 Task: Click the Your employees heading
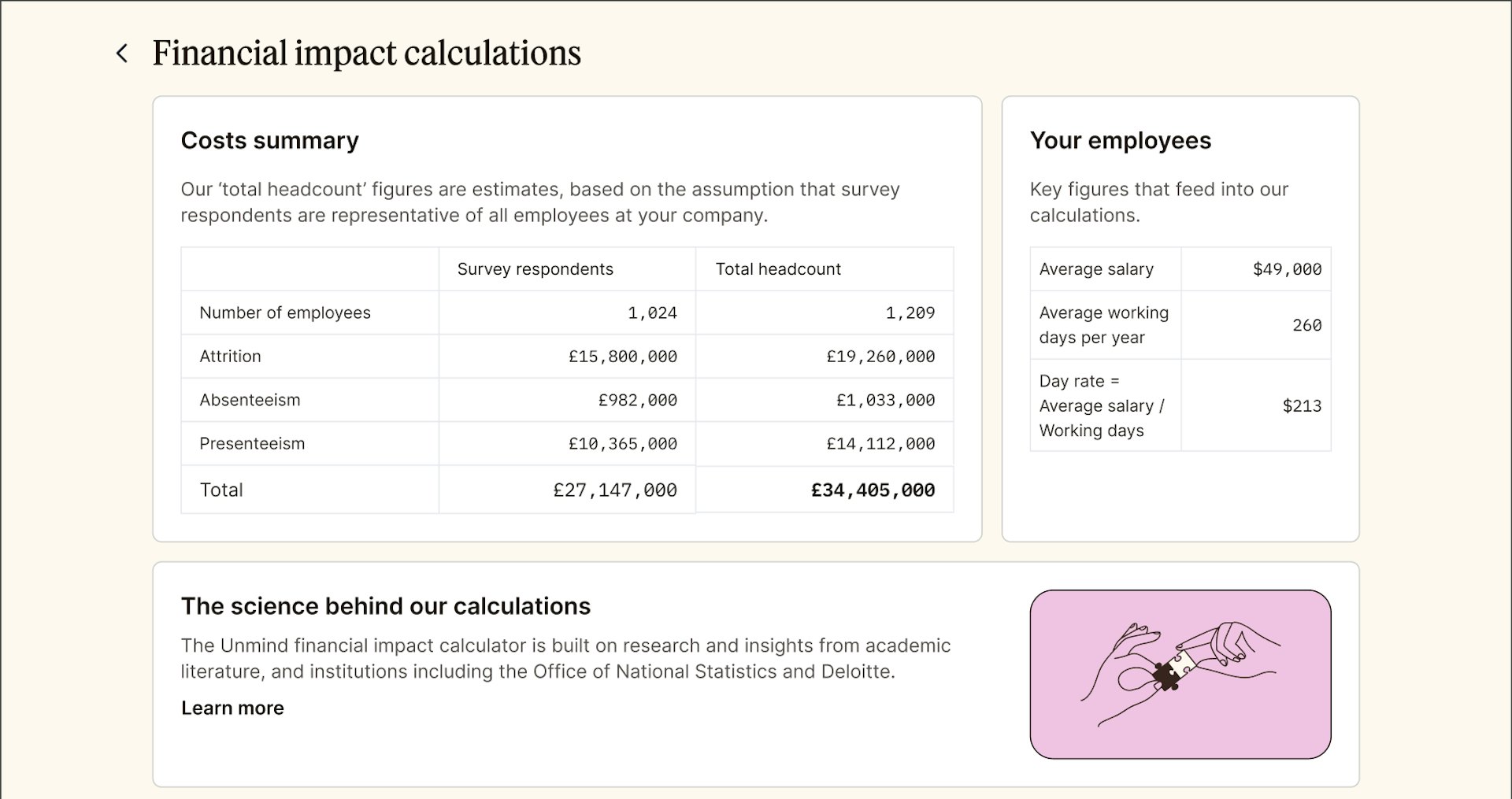1120,140
